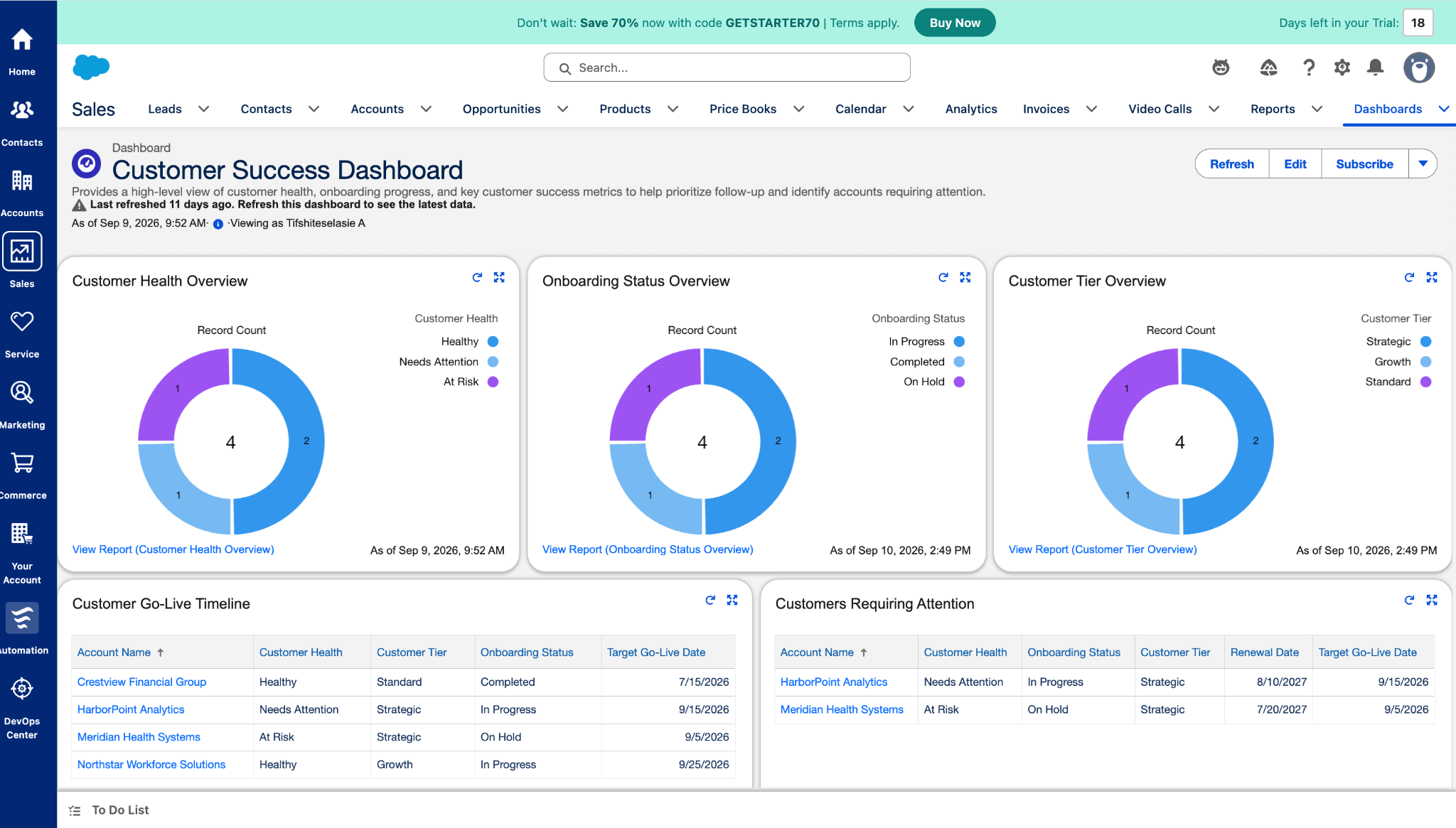Screen dimensions: 1456x828
Task: Open the Astro guidance mascot icon
Action: click(1221, 68)
